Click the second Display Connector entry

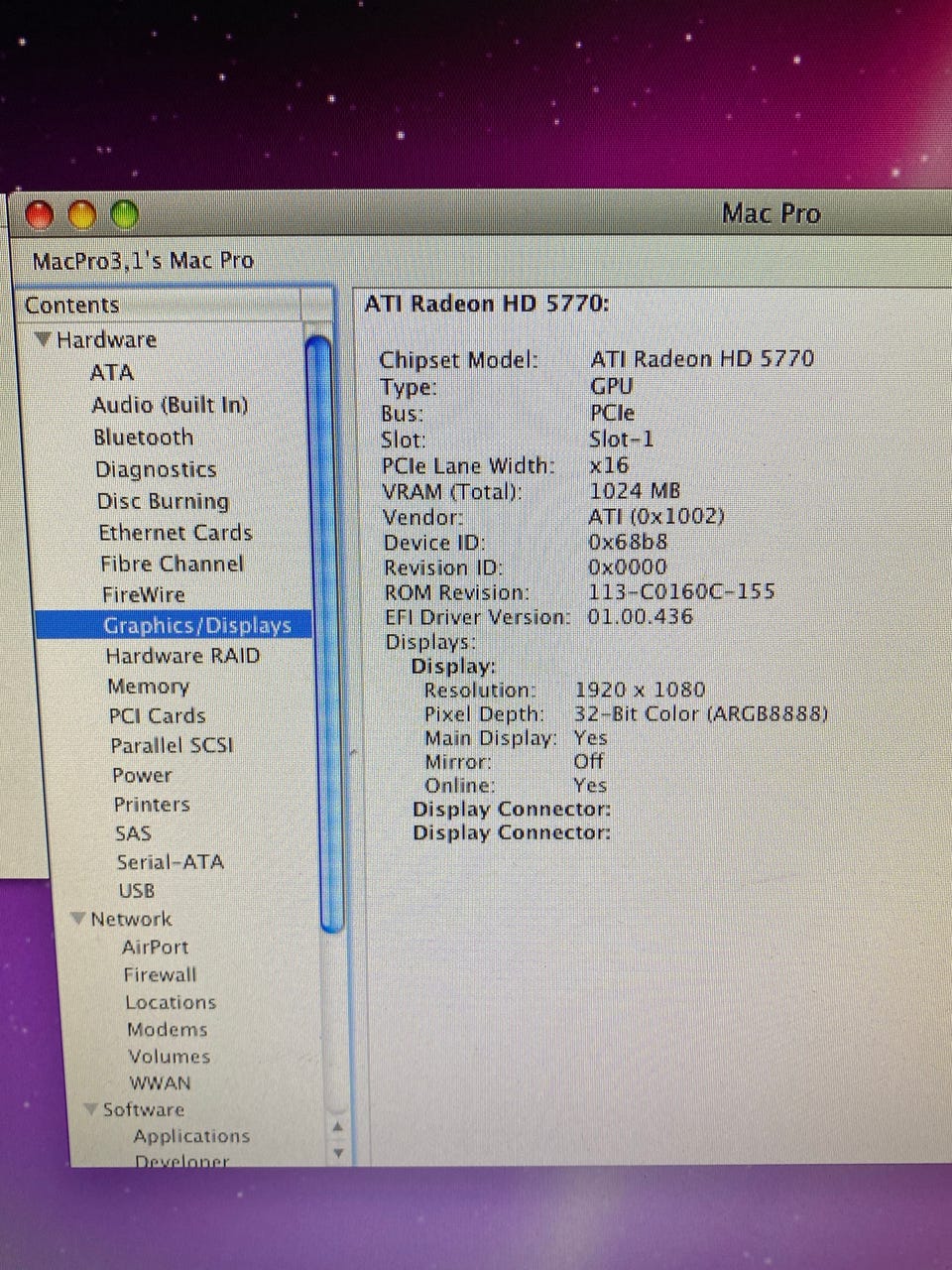[x=512, y=832]
